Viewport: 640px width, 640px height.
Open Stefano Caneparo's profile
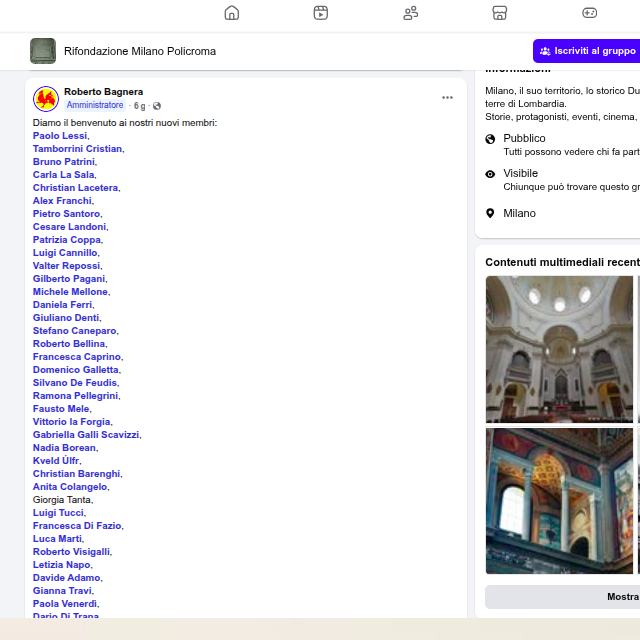(75, 331)
